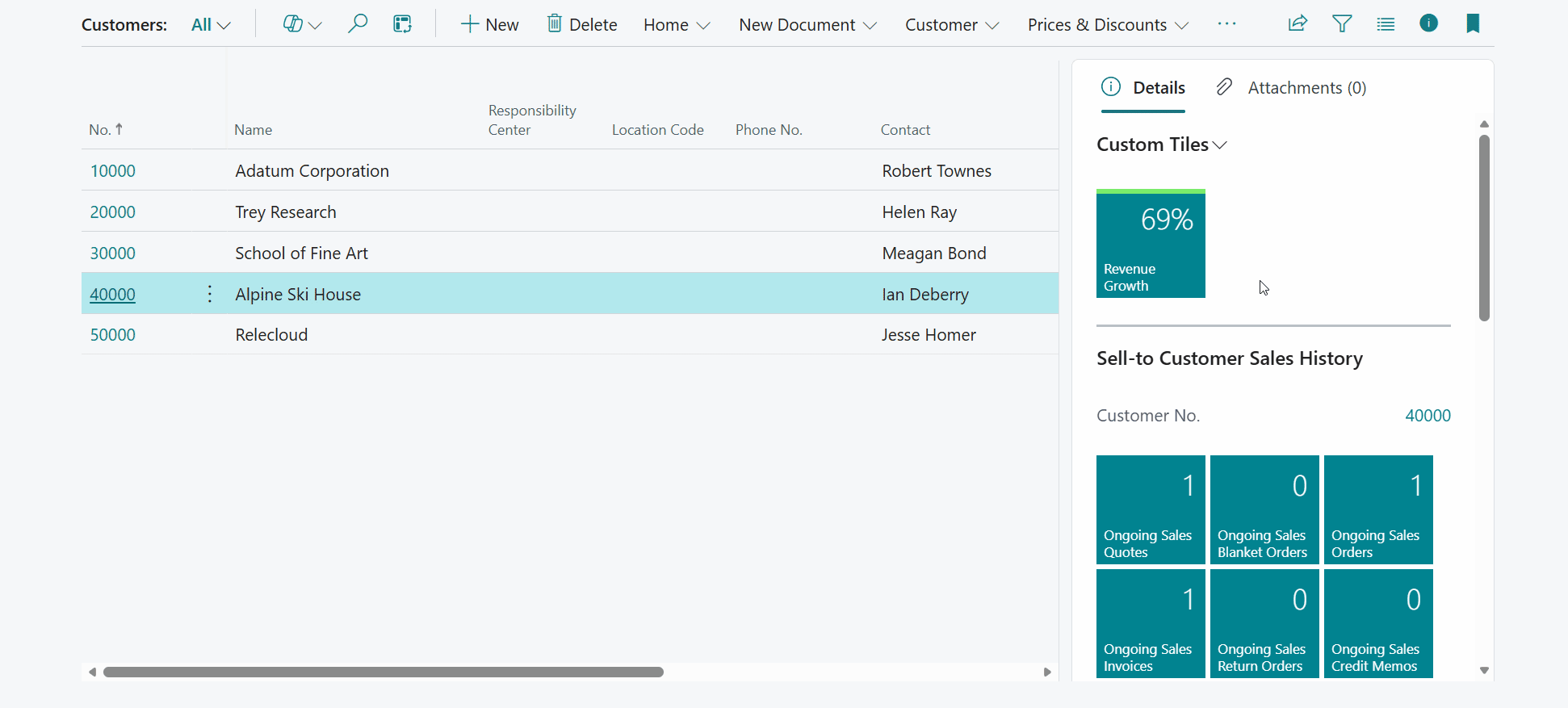Toggle list view layout icon
1568x708 pixels.
tap(1386, 24)
